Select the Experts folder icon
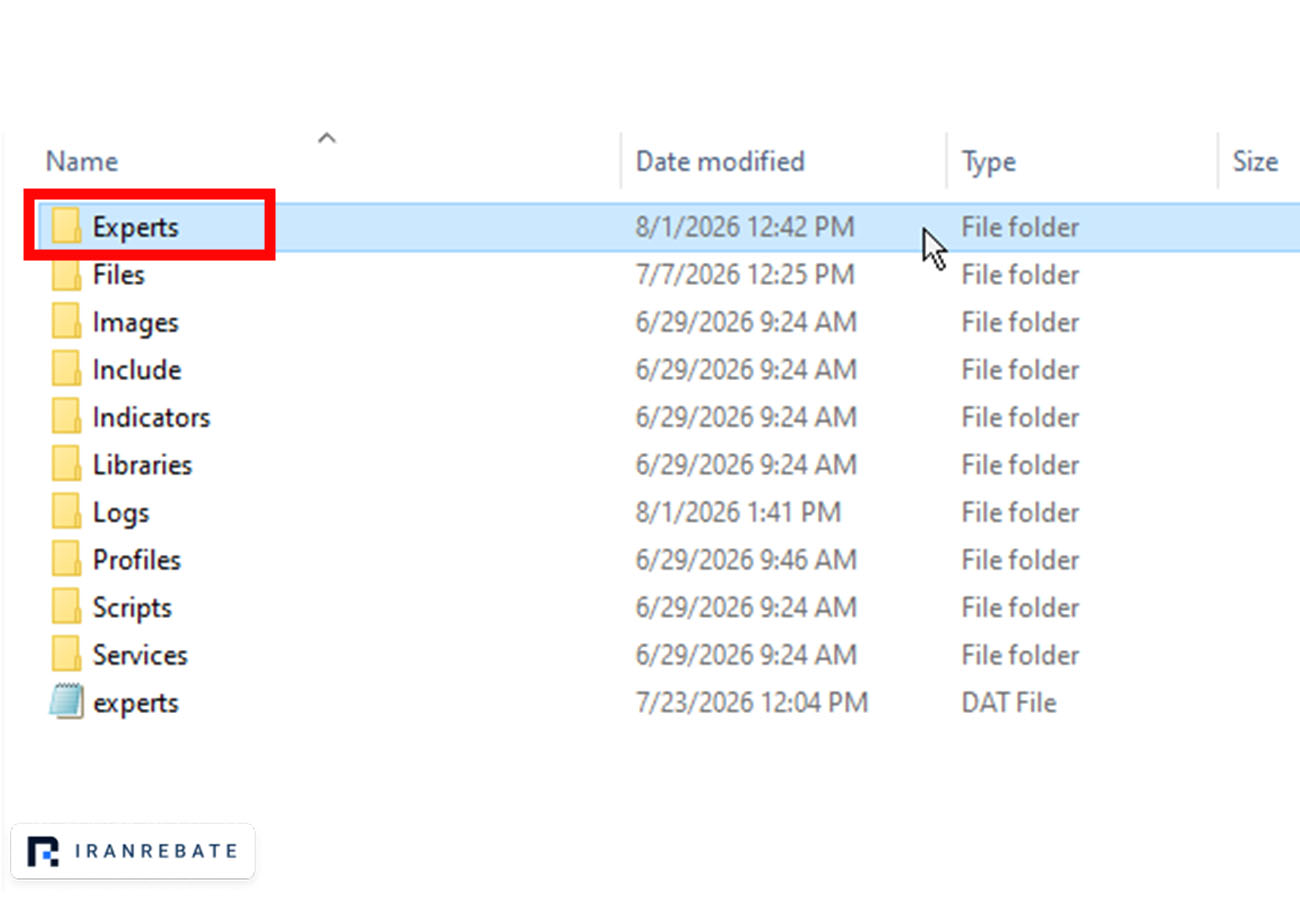Image resolution: width=1300 pixels, height=900 pixels. pos(66,227)
